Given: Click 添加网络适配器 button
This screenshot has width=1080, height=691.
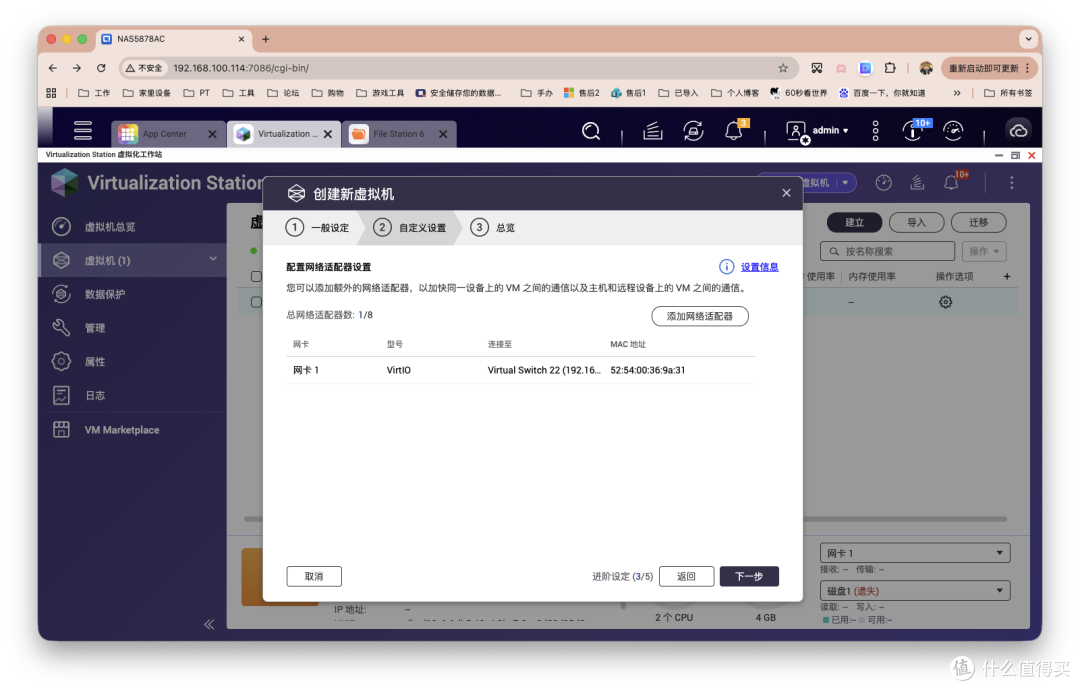Looking at the screenshot, I should coord(700,316).
